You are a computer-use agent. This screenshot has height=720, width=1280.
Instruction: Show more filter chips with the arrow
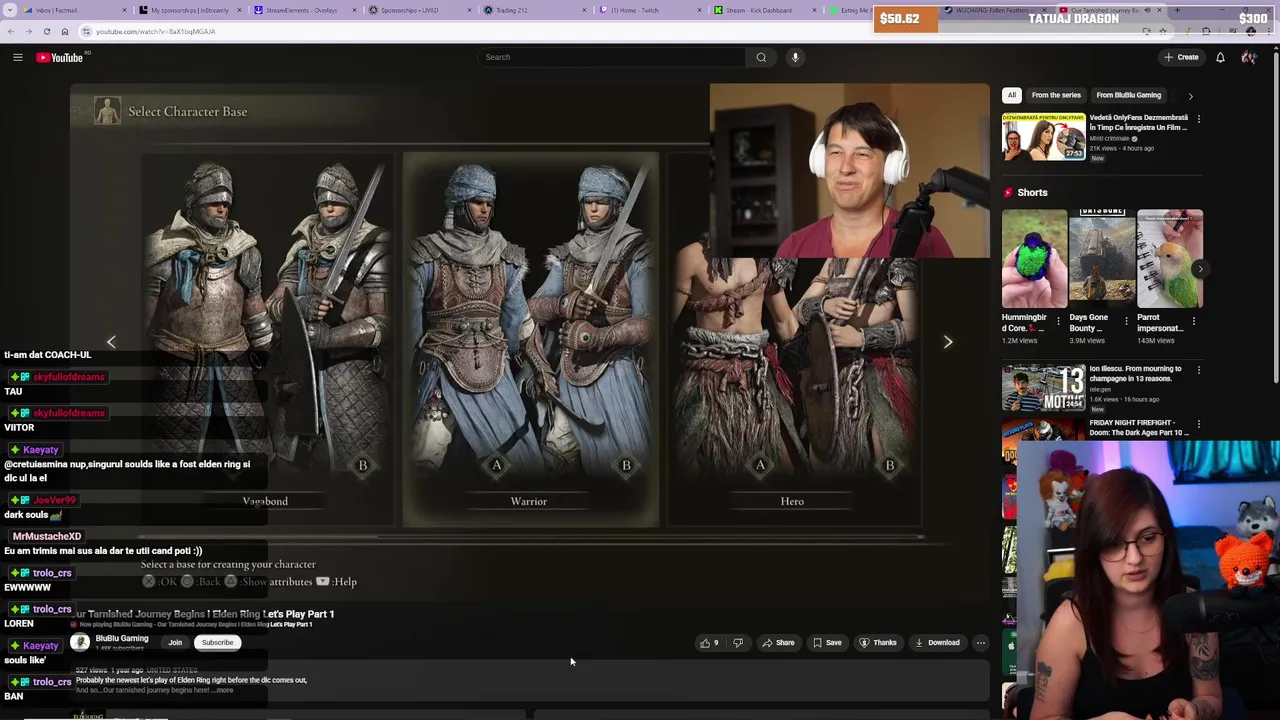point(1190,96)
